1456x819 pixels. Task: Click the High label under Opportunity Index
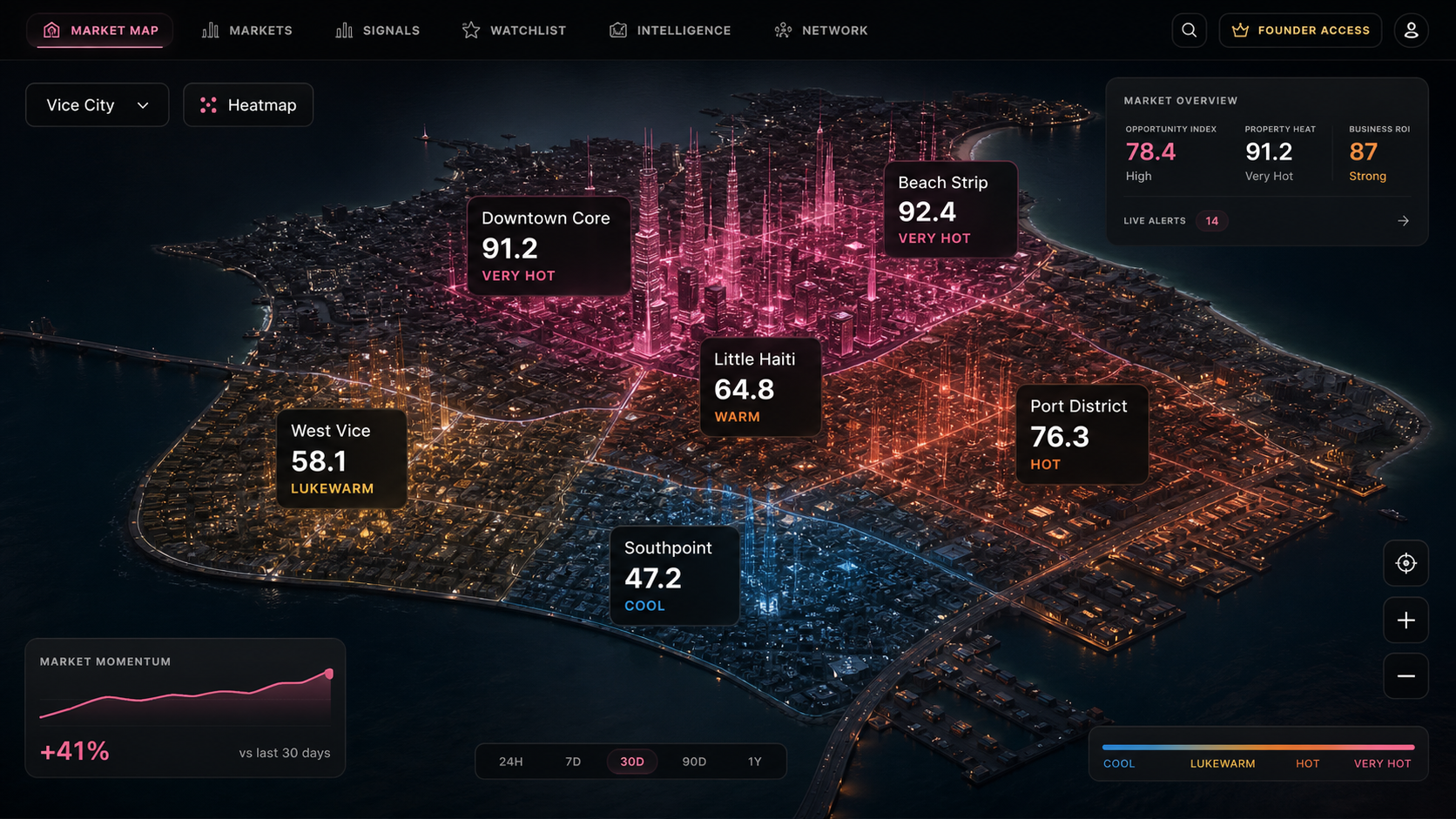(1138, 176)
